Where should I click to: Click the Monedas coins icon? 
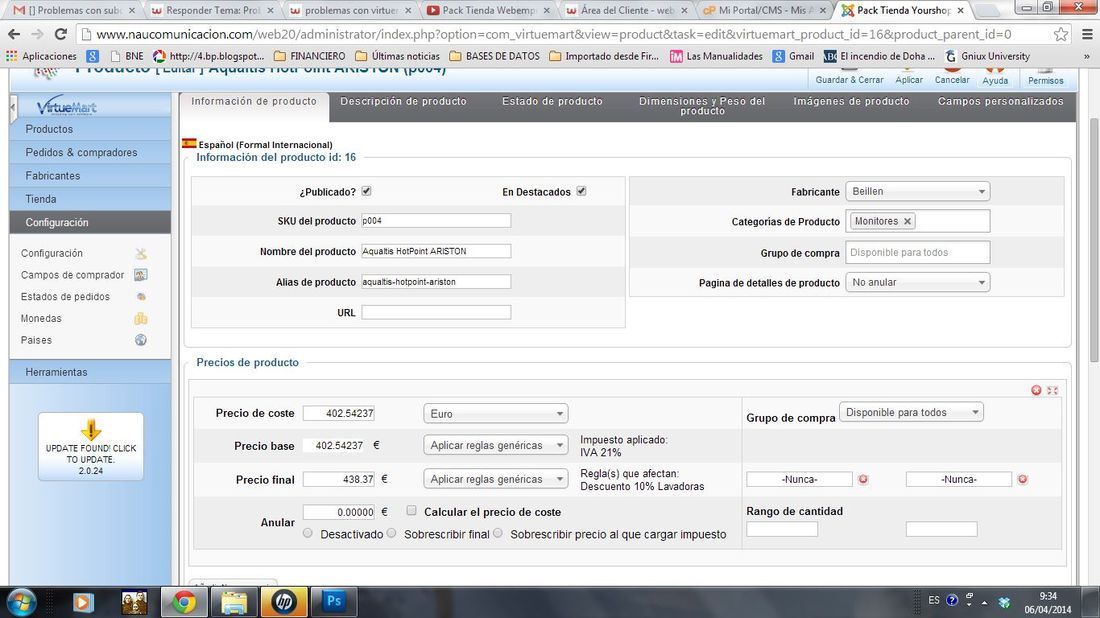click(x=141, y=318)
